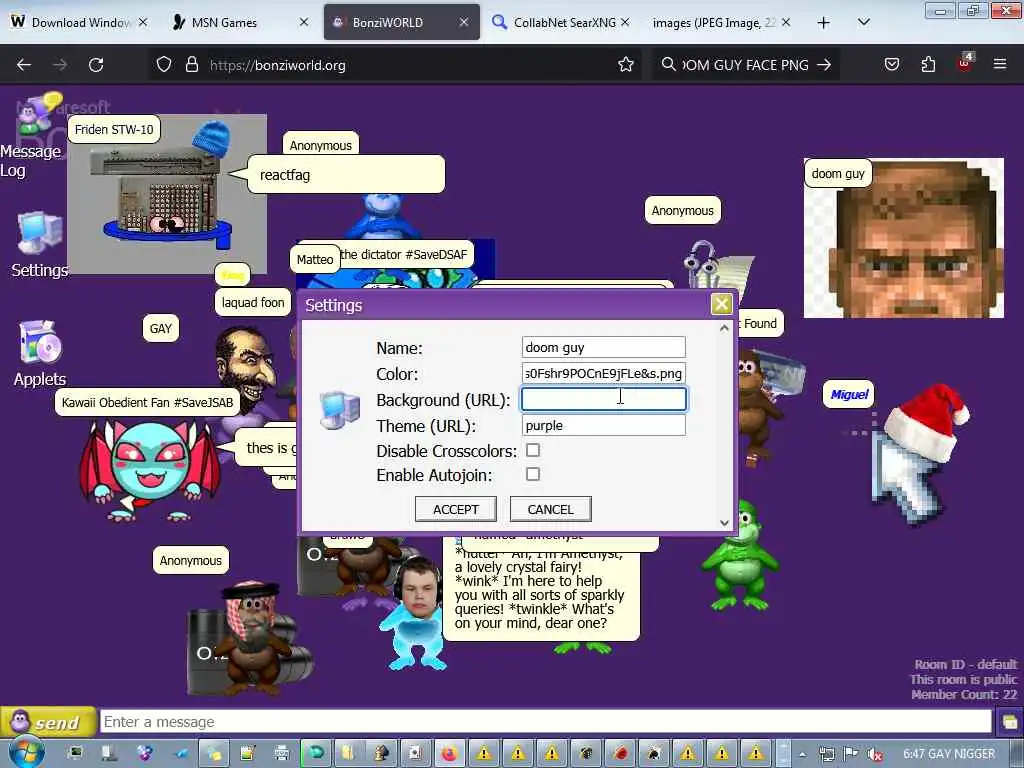Click the CANCEL button

[x=551, y=509]
